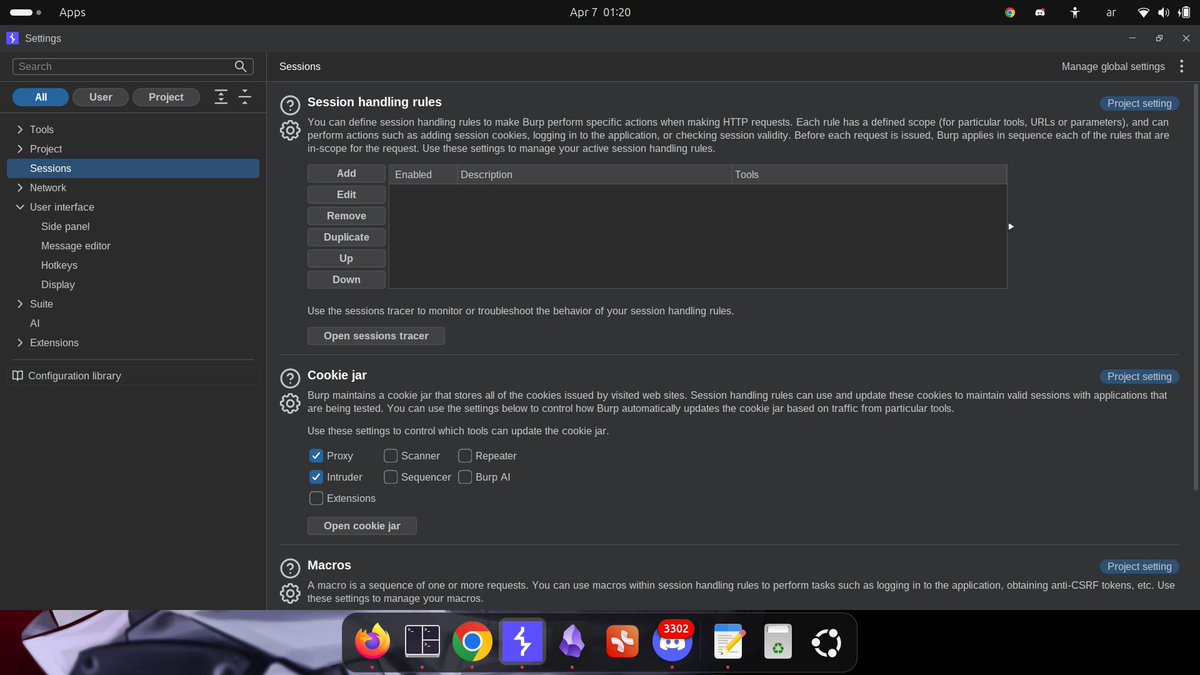Enable the Scanner checkbox
1200x675 pixels.
click(x=391, y=456)
